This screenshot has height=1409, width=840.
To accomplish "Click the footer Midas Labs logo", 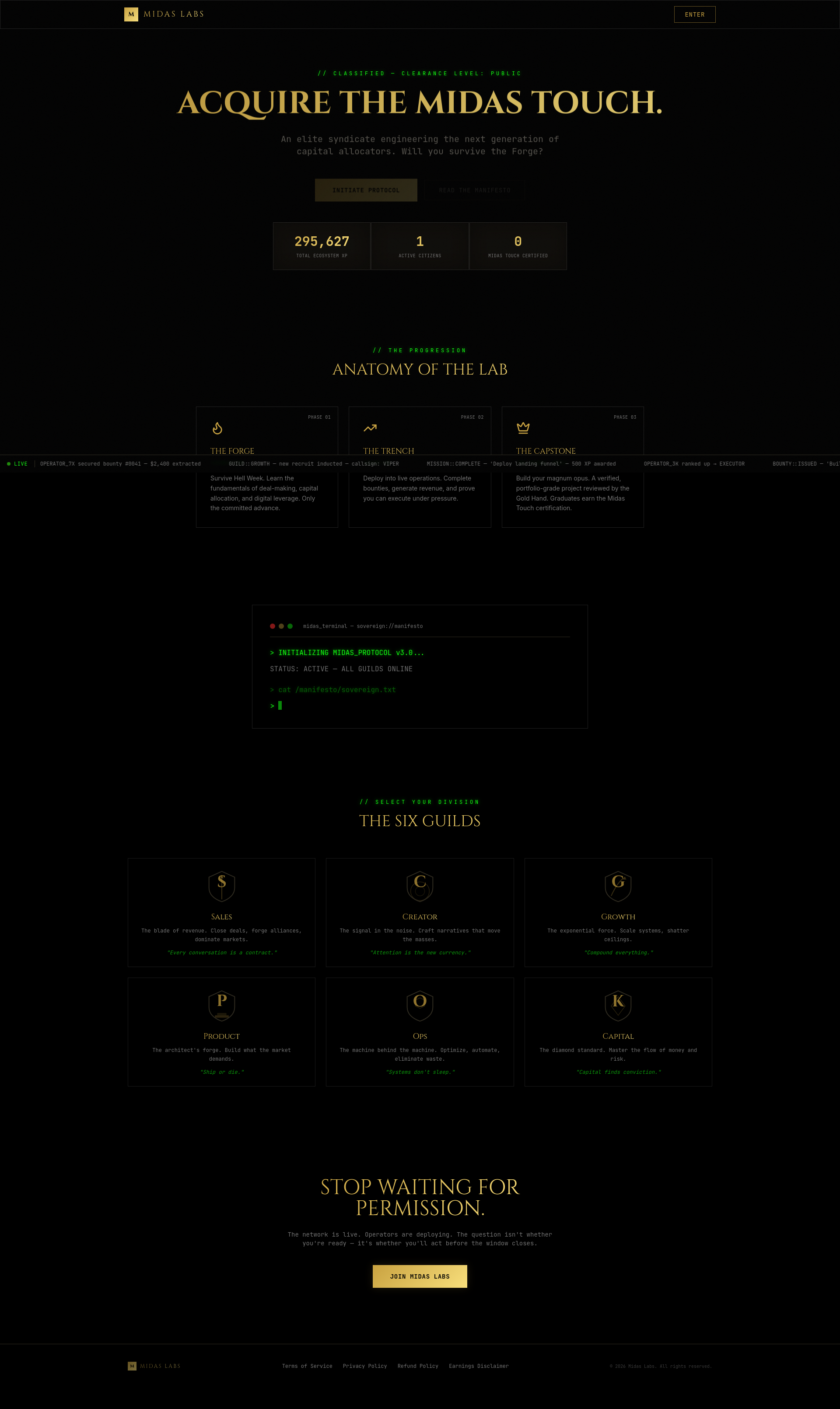I will 154,1366.
